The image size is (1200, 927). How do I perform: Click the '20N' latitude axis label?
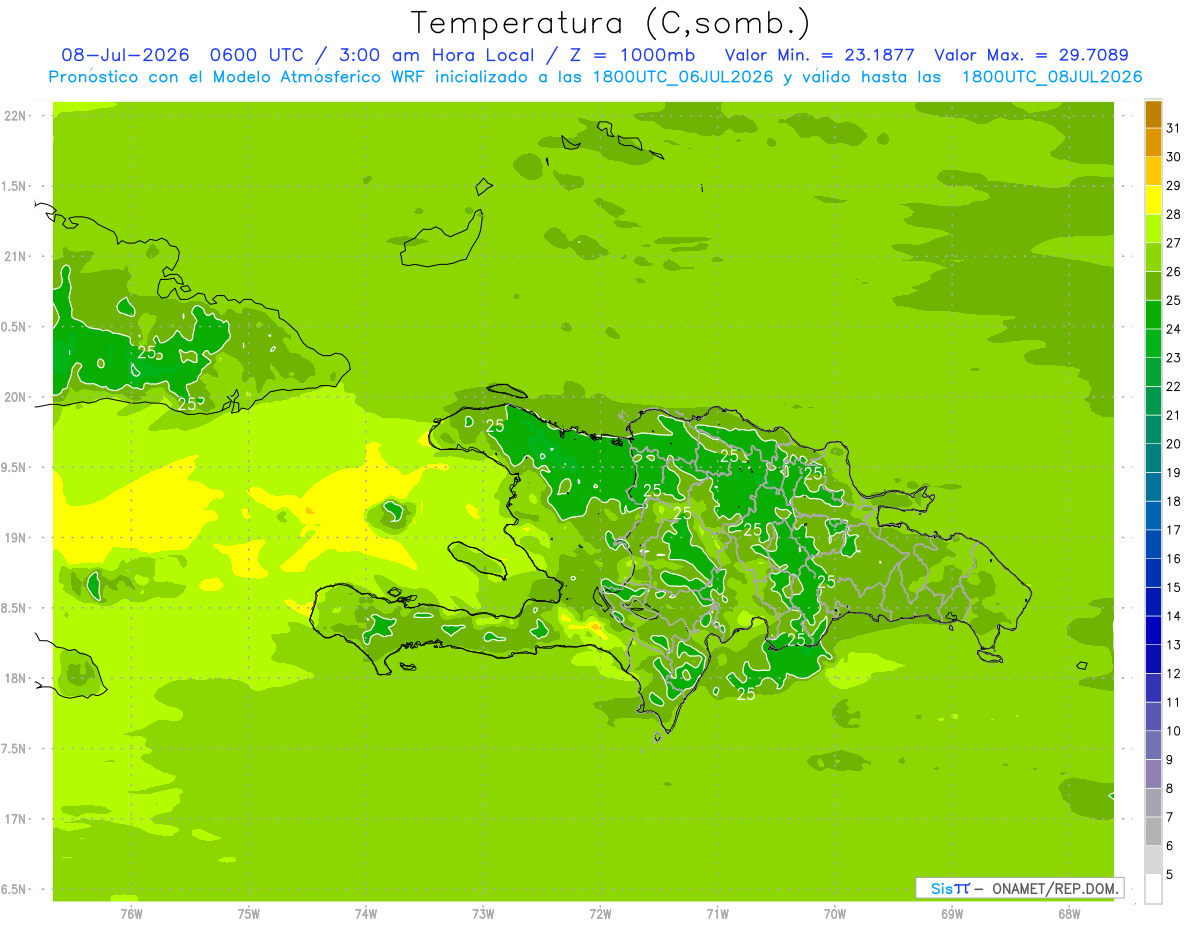[16, 397]
